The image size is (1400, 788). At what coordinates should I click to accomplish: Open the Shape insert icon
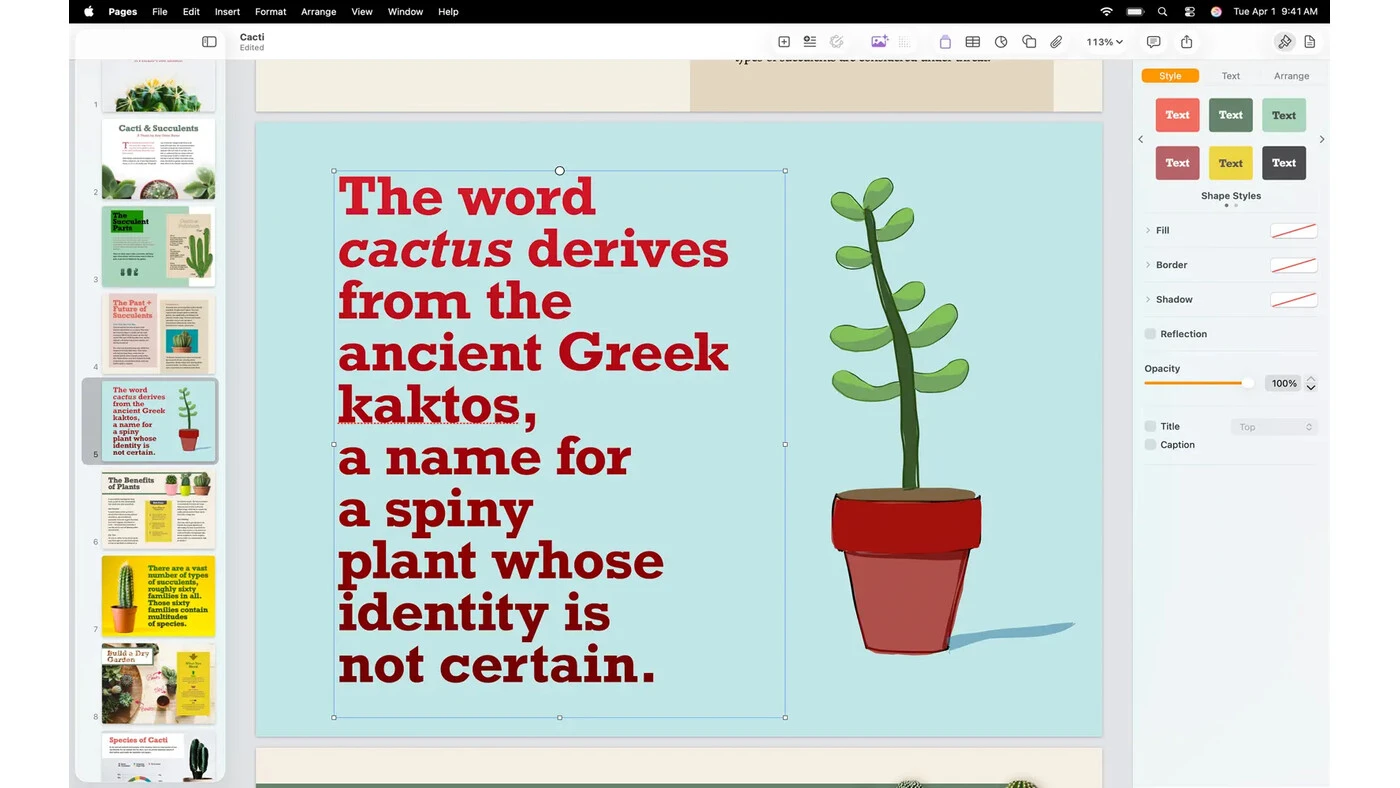[1029, 42]
